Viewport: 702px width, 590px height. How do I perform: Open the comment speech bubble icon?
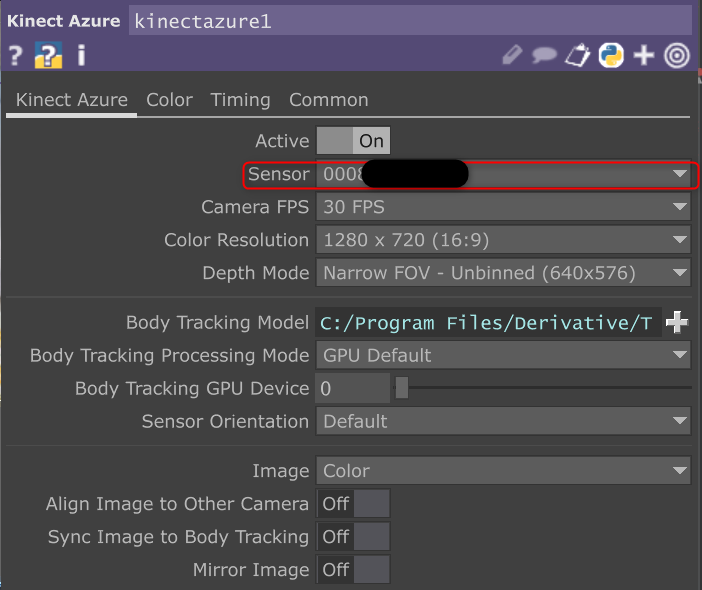[x=545, y=55]
